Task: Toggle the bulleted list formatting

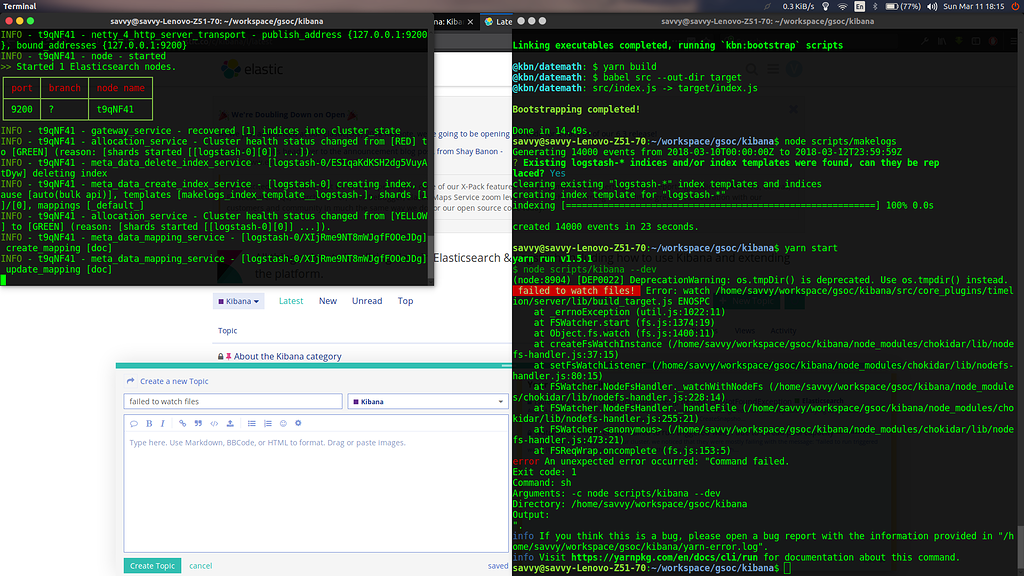Action: (x=252, y=424)
